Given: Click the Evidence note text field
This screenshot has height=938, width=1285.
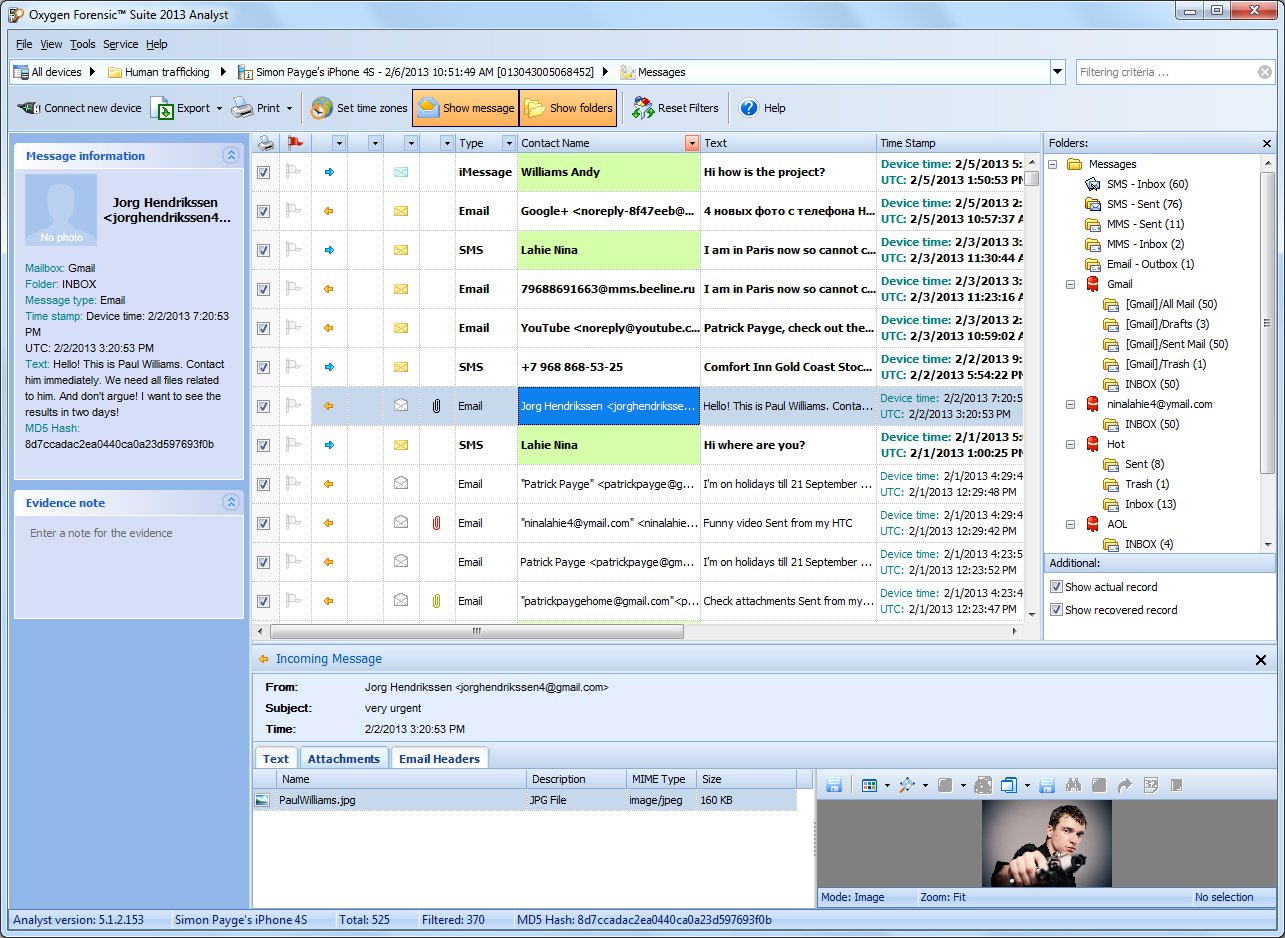Looking at the screenshot, I should 129,565.
